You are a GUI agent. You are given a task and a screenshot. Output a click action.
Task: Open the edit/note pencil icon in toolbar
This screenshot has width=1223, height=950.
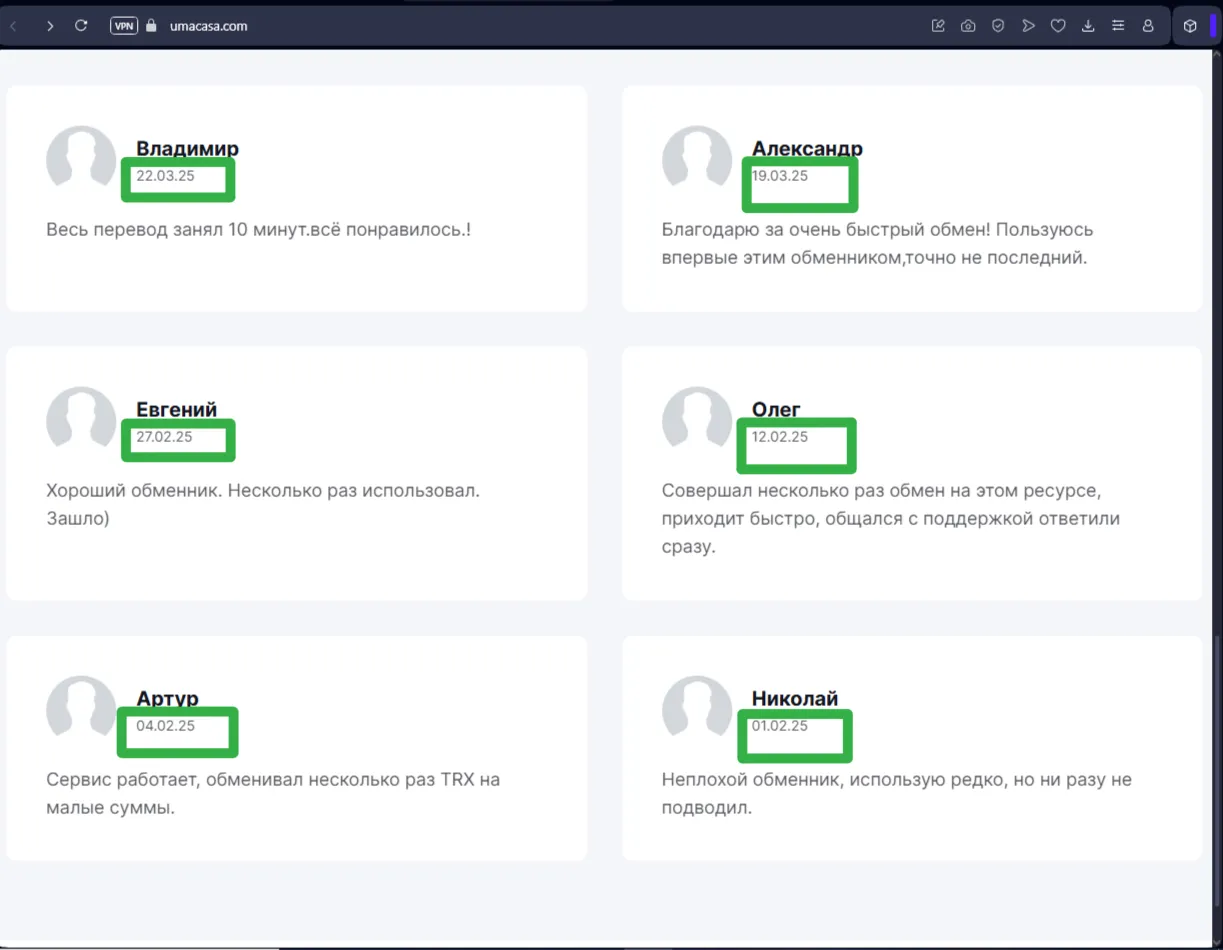click(938, 26)
